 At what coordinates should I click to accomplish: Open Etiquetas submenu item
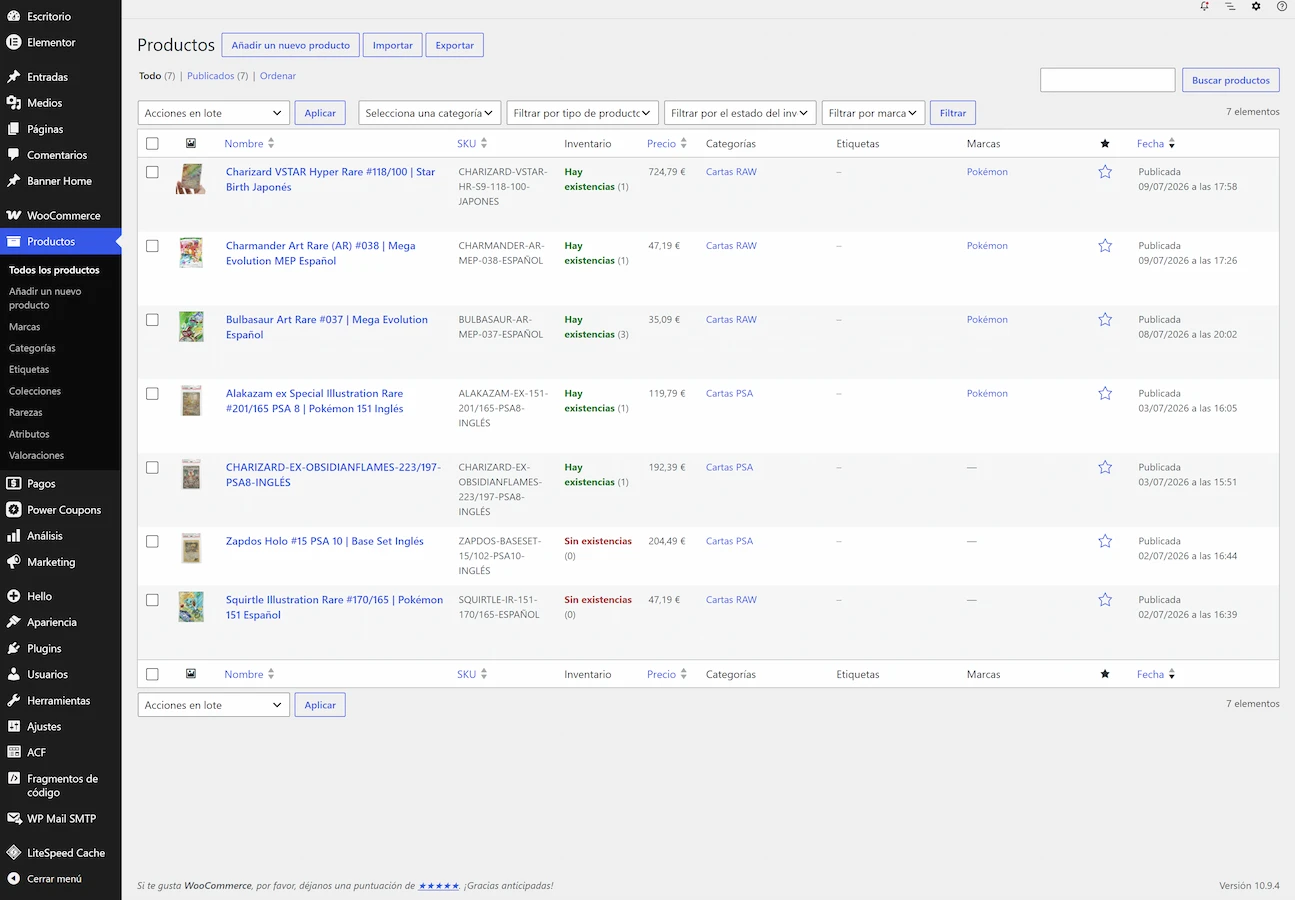click(x=29, y=370)
